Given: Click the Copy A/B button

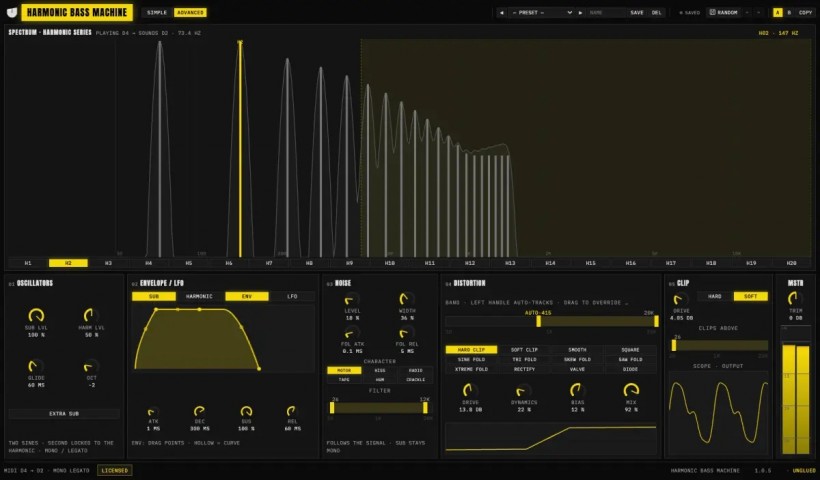Looking at the screenshot, I should point(805,12).
